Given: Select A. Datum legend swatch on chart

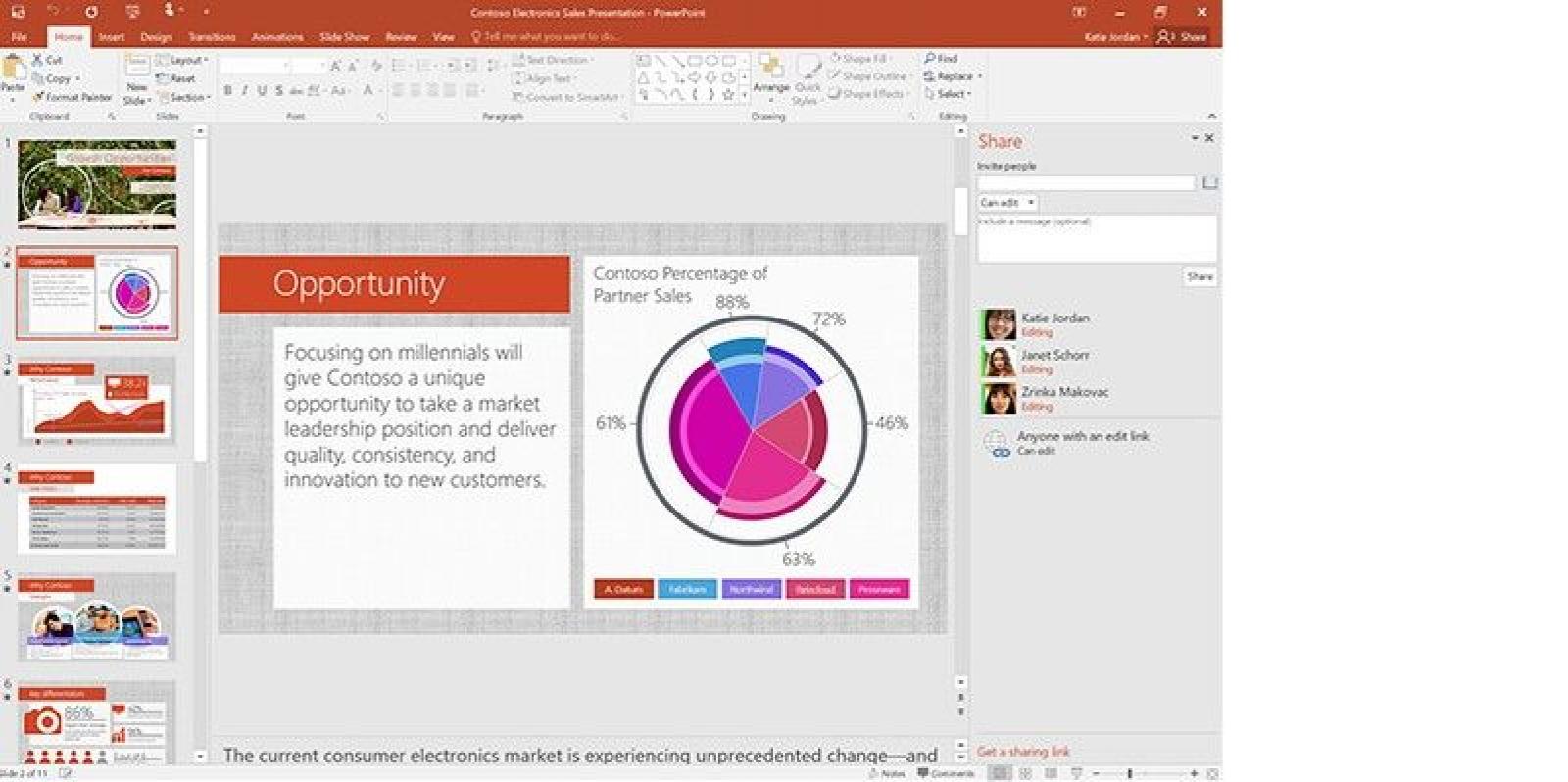Looking at the screenshot, I should point(623,589).
